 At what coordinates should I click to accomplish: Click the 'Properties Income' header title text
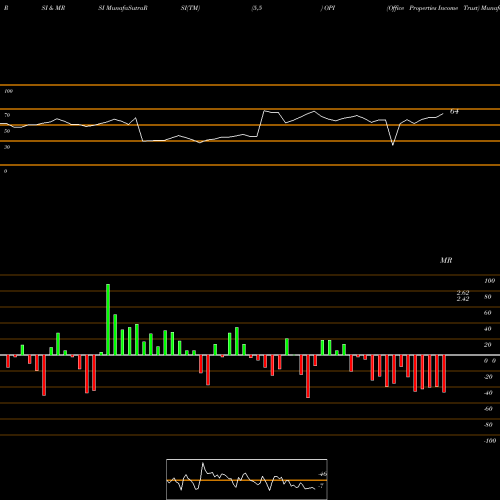[x=433, y=8]
